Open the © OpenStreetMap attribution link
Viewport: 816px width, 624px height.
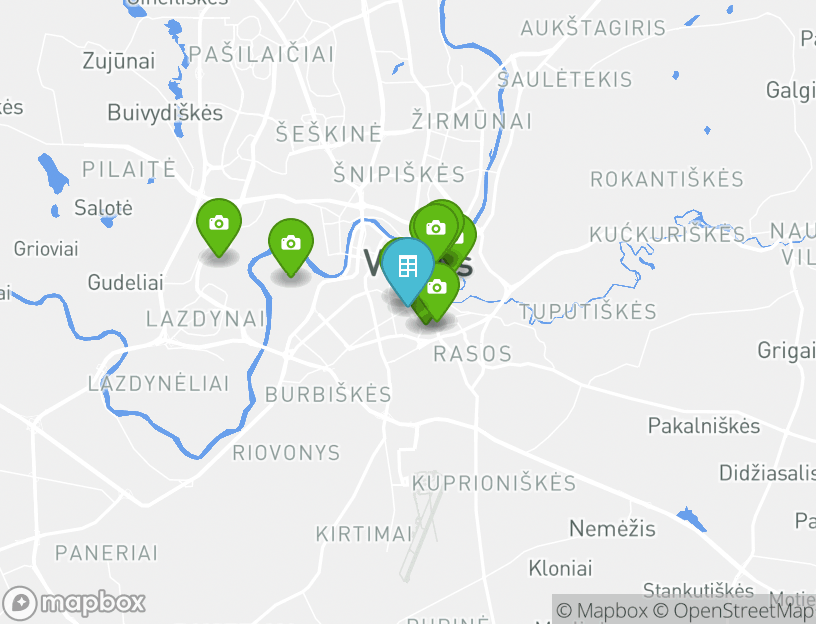pyautogui.click(x=733, y=610)
